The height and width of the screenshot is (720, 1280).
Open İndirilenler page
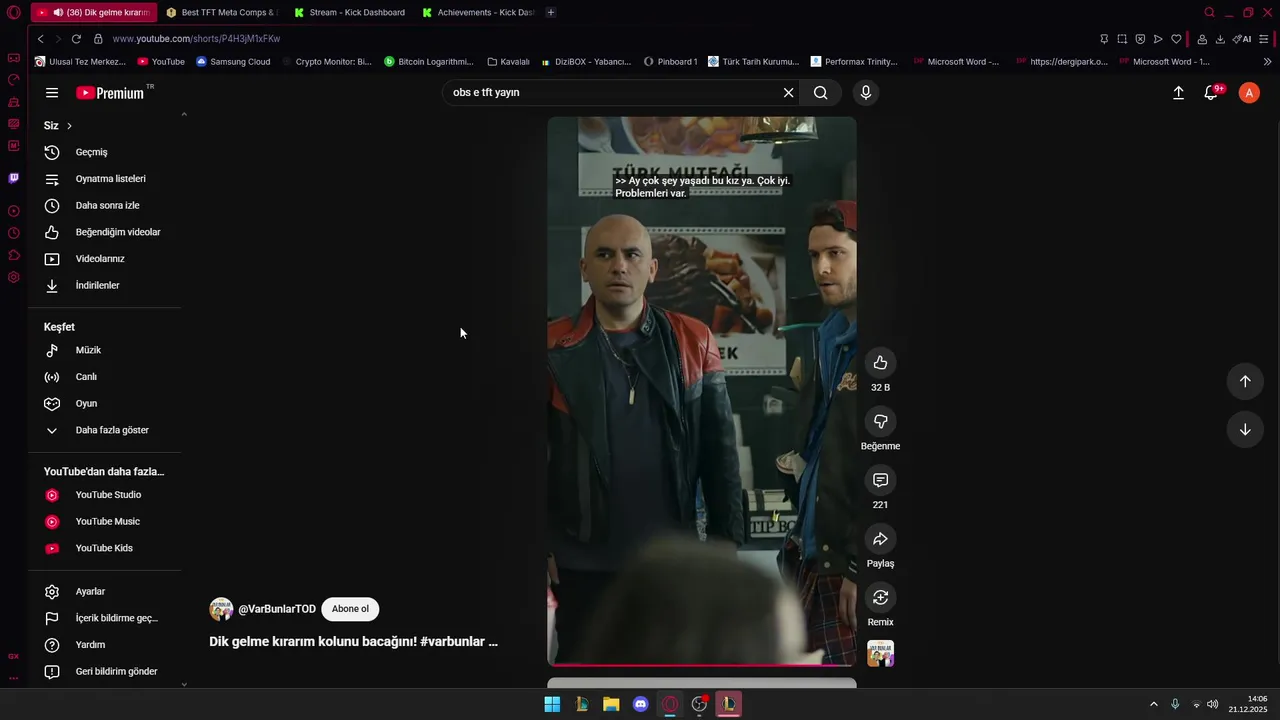pyautogui.click(x=105, y=286)
